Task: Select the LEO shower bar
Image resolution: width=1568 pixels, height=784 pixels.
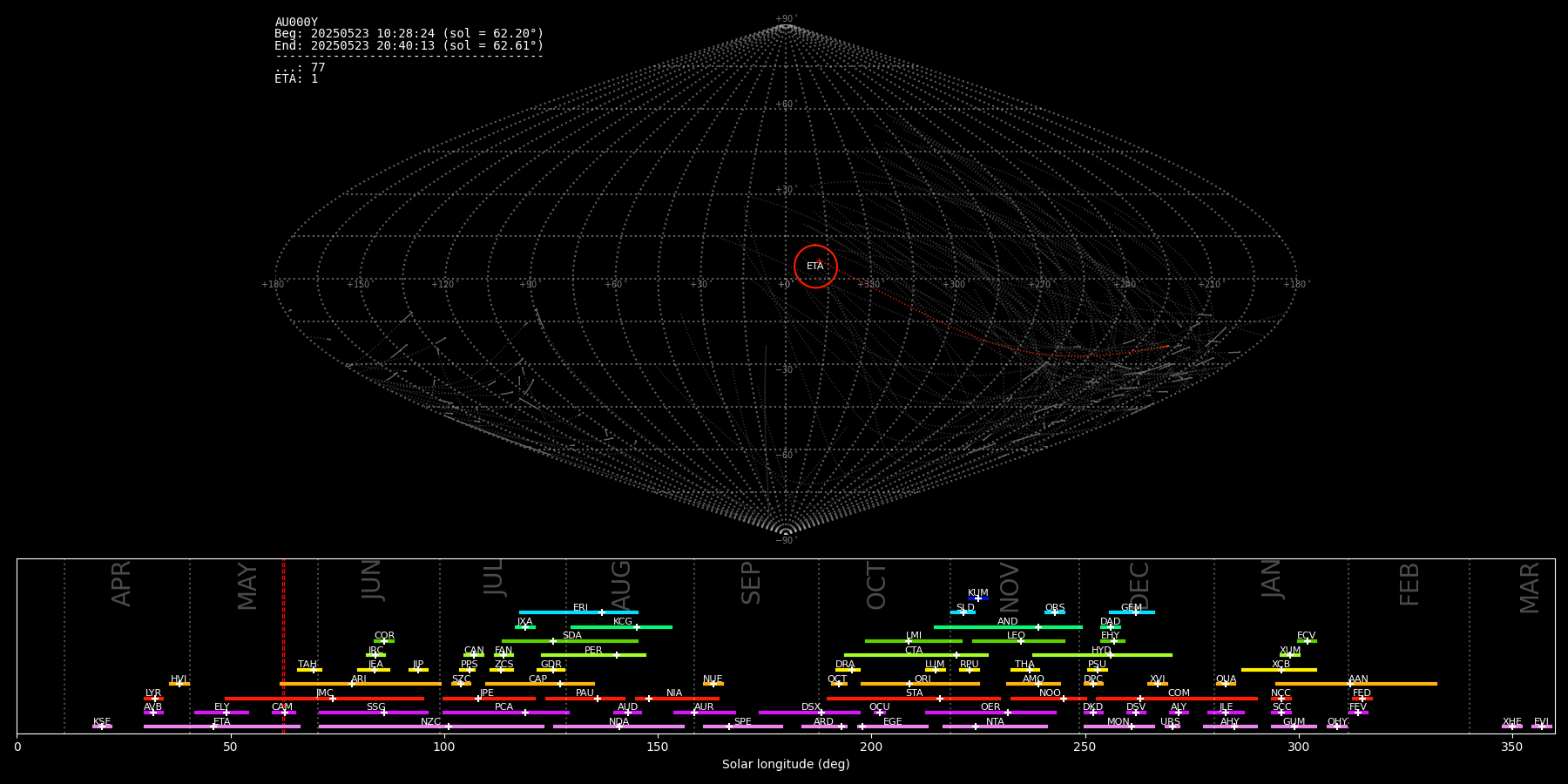Action: click(1018, 641)
